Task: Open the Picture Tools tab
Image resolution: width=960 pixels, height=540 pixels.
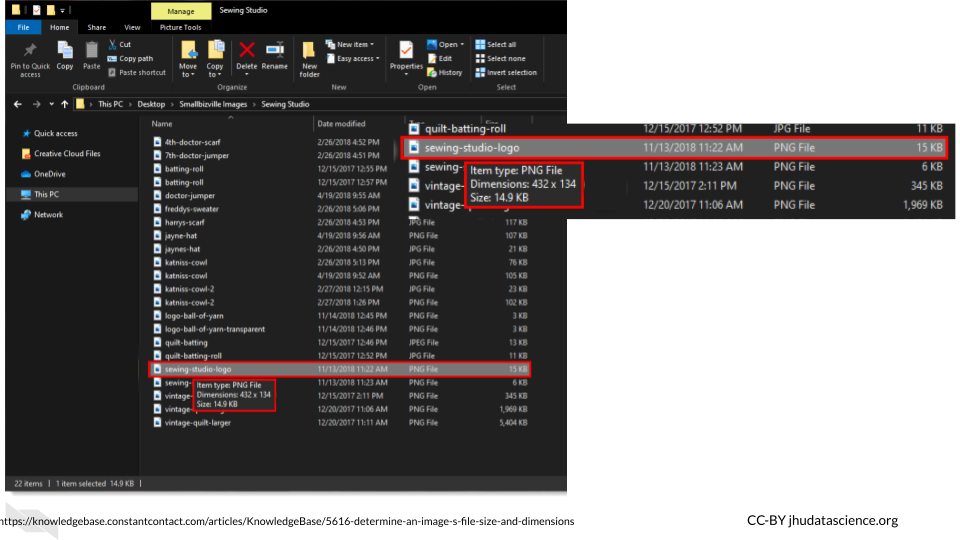Action: tap(180, 28)
